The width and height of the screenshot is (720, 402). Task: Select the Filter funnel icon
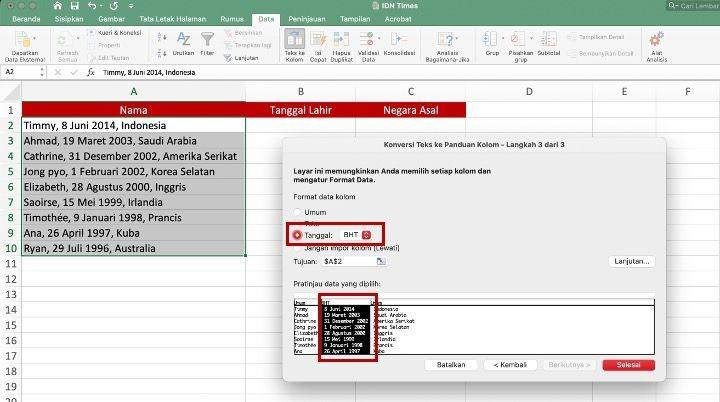pyautogui.click(x=208, y=39)
